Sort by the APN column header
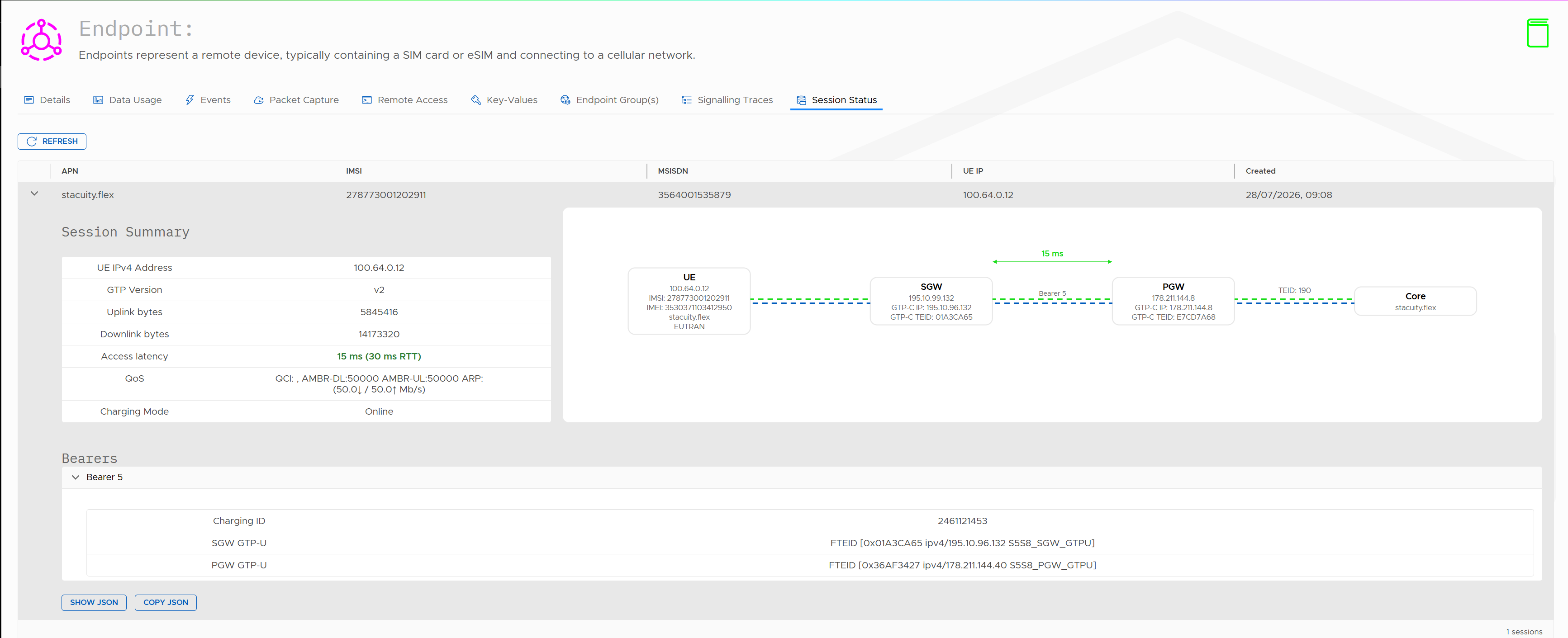 coord(69,171)
